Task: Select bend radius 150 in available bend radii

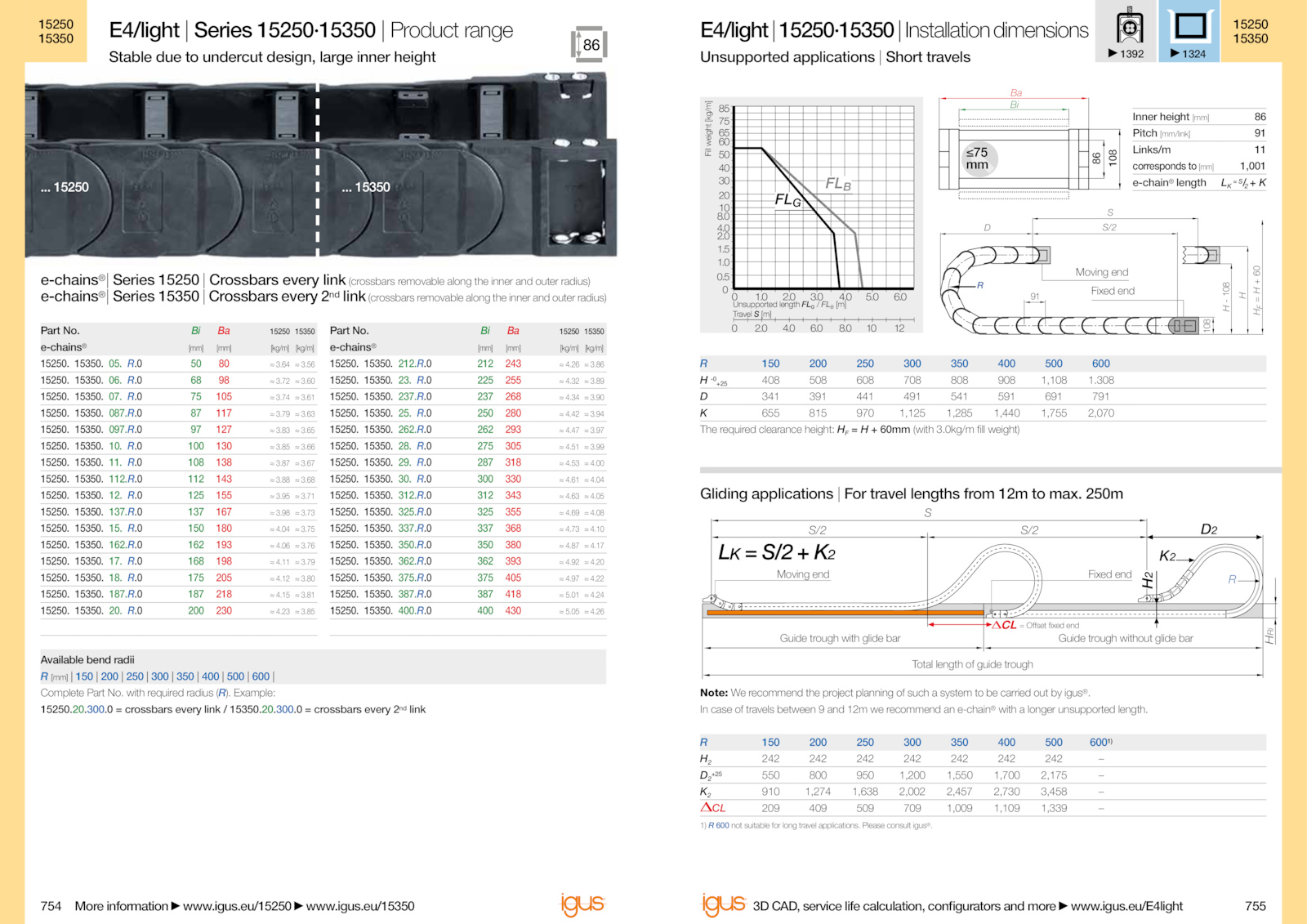Action: (x=84, y=676)
